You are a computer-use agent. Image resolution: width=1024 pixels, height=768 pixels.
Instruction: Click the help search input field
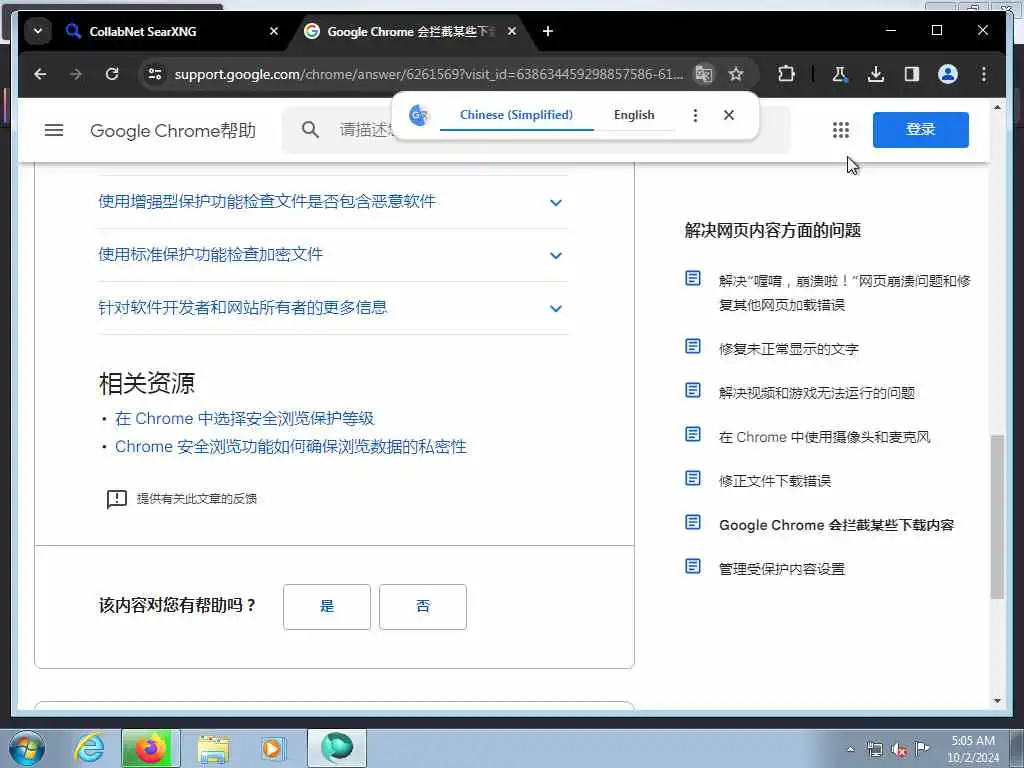tap(536, 130)
